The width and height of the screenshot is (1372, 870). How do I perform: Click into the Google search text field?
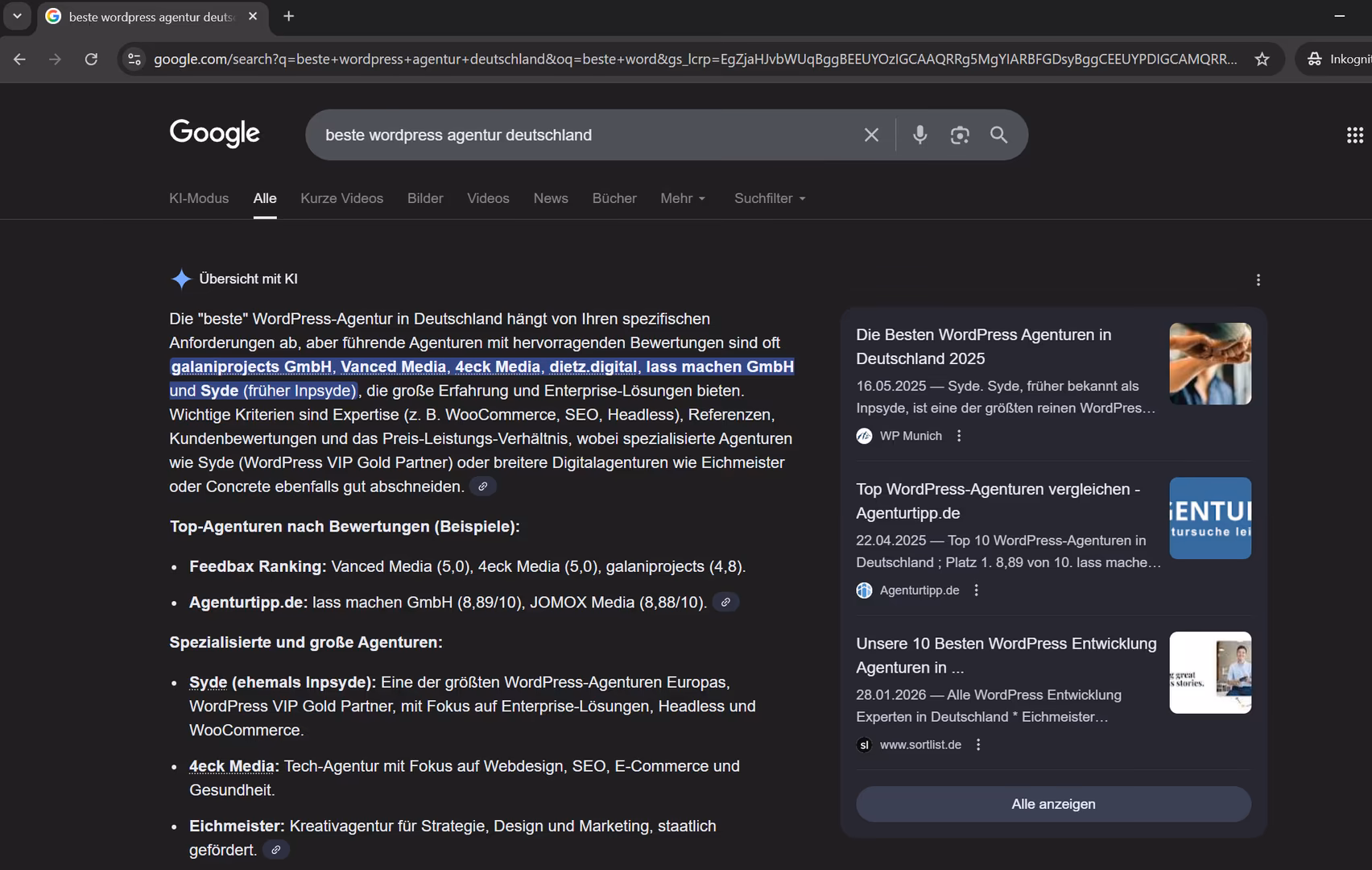(580, 135)
